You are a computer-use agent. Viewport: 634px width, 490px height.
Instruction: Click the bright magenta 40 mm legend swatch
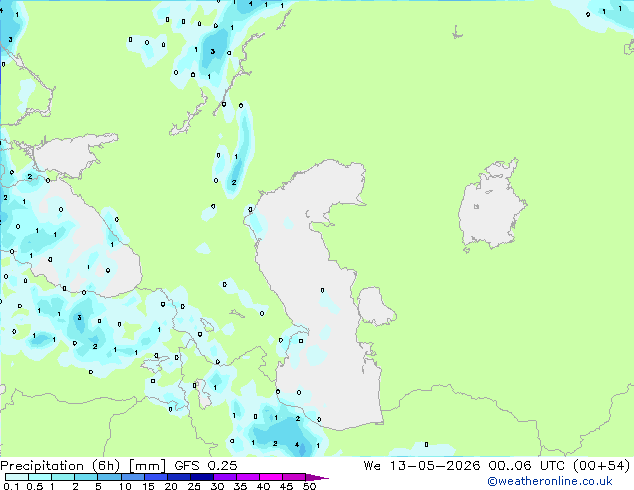pyautogui.click(x=270, y=477)
